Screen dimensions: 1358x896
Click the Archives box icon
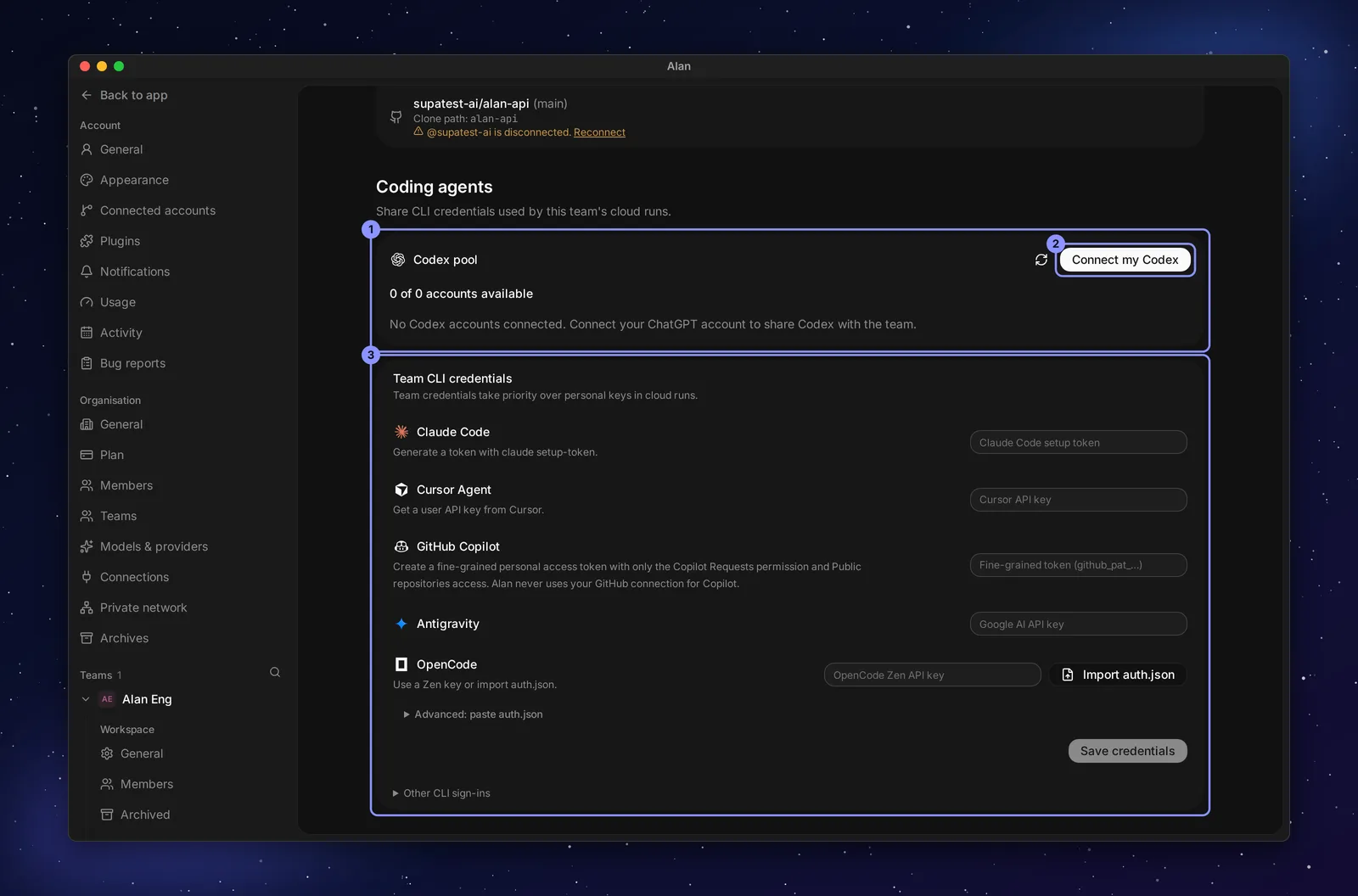click(87, 638)
